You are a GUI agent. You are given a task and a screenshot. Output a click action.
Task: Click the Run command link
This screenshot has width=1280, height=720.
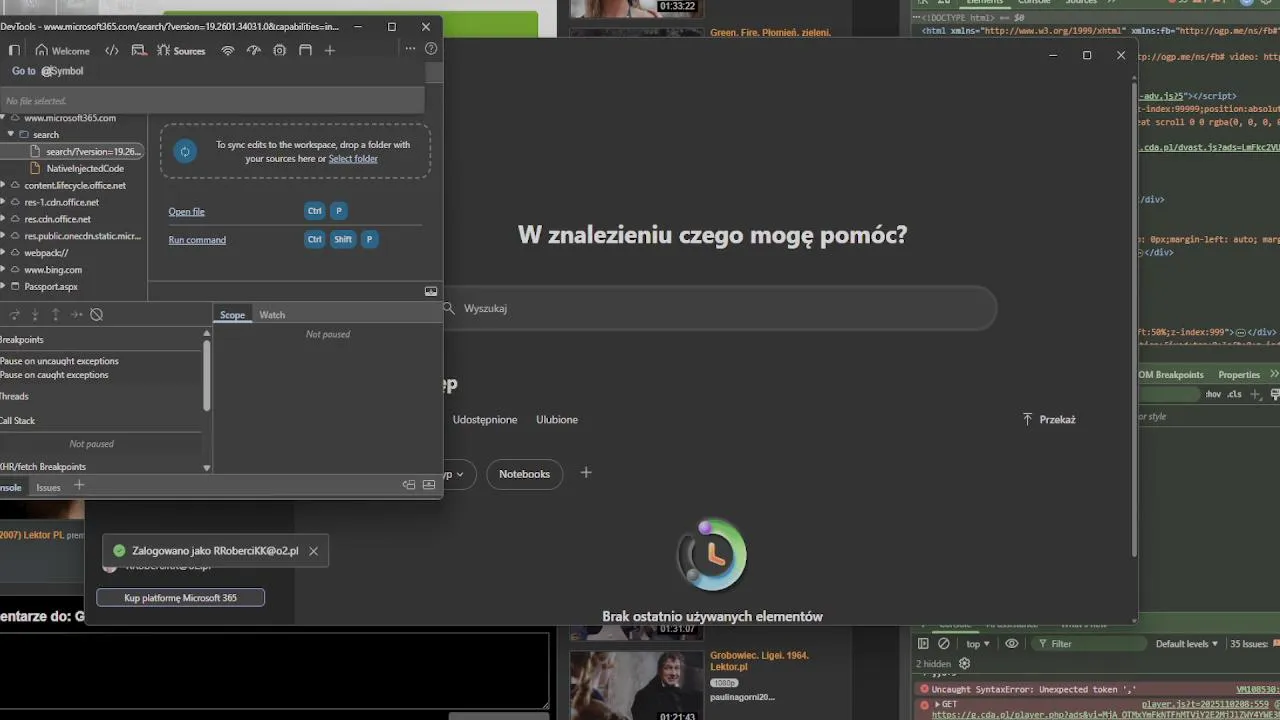pyautogui.click(x=197, y=240)
